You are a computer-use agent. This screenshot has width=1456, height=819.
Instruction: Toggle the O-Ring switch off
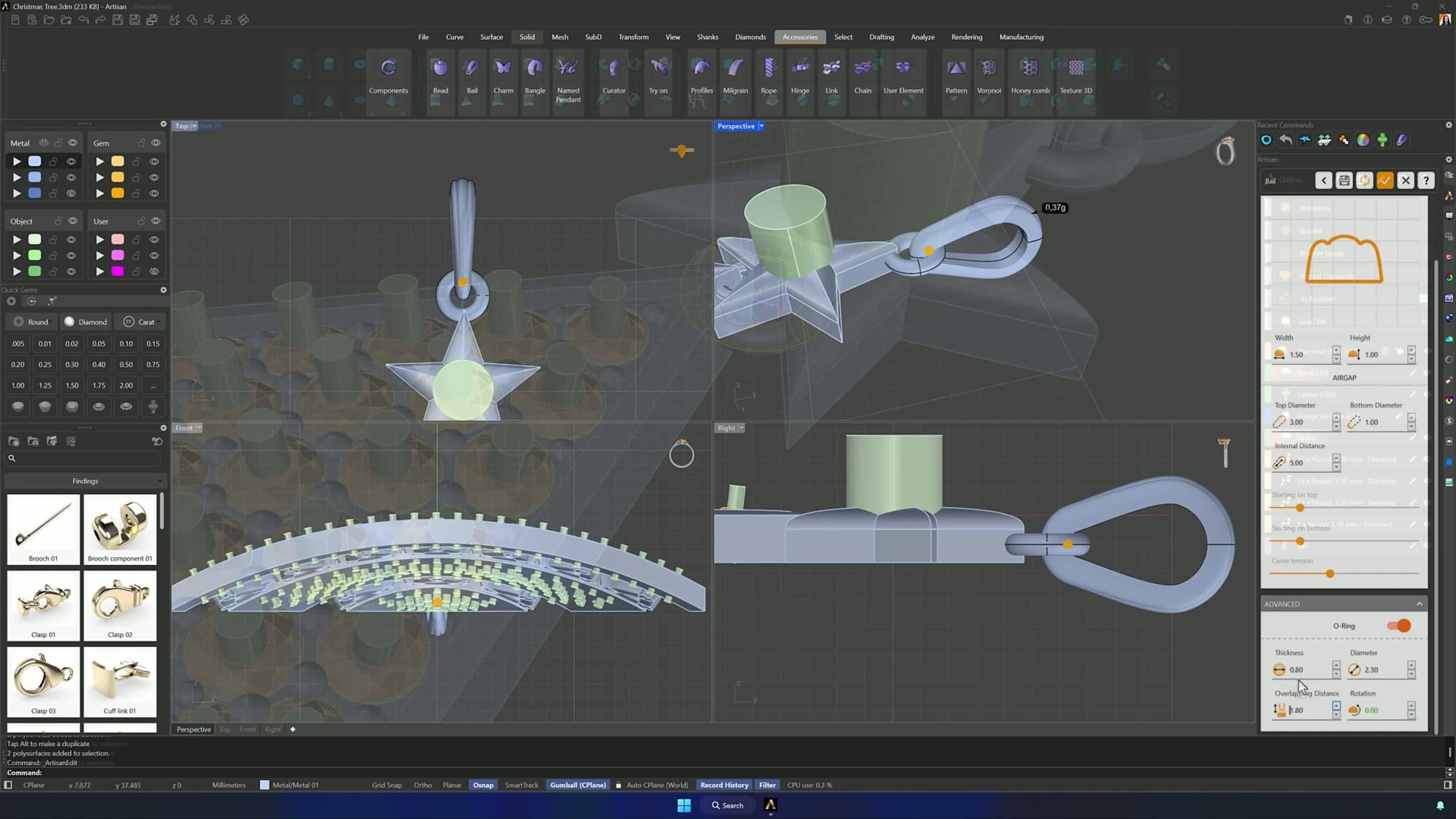[x=1399, y=626]
